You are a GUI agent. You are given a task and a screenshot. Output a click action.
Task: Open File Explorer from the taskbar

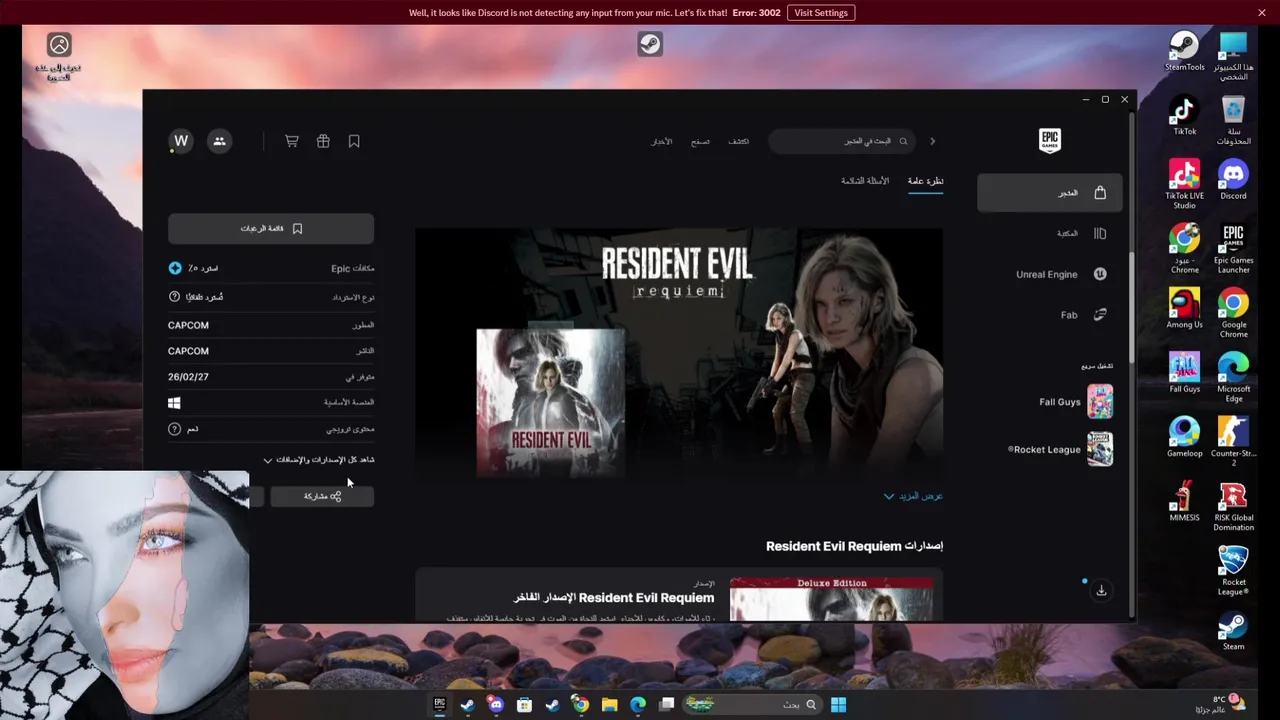(x=609, y=705)
